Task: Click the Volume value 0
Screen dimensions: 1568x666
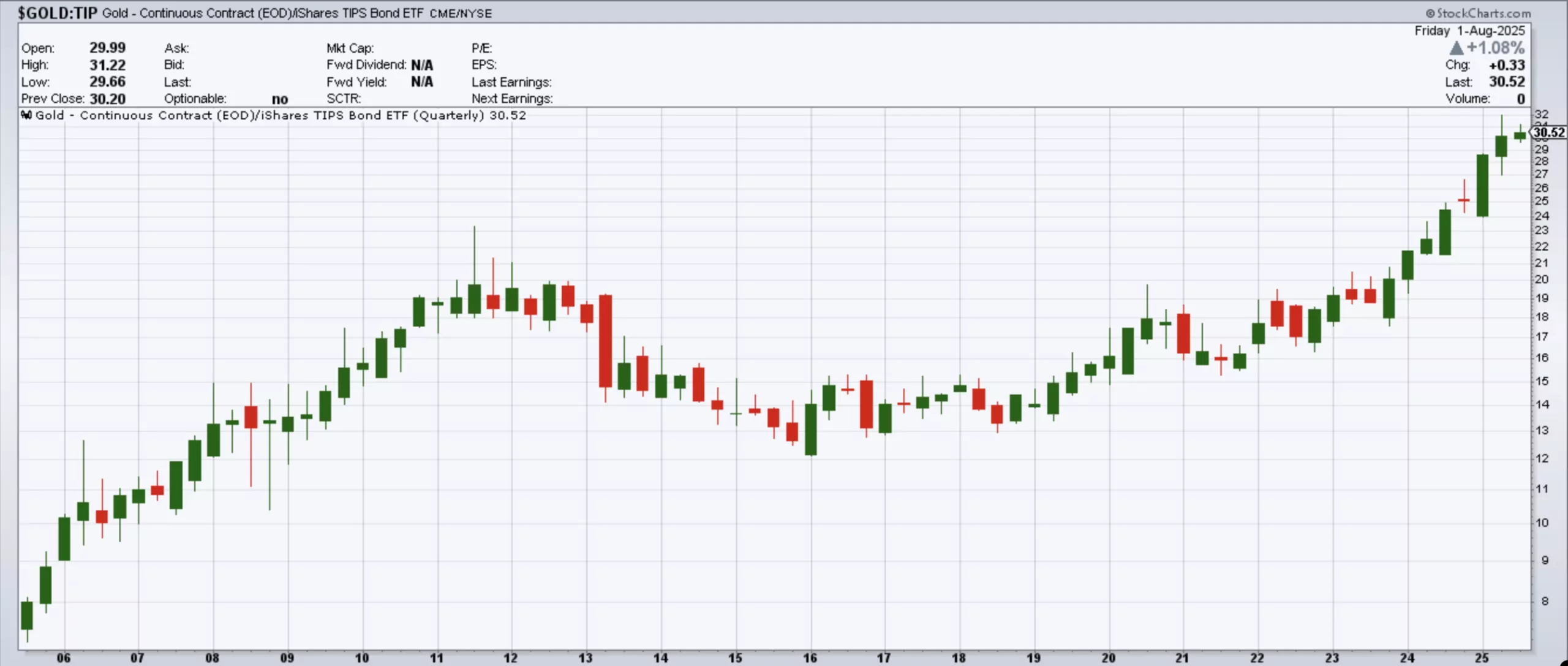Action: coord(1520,99)
